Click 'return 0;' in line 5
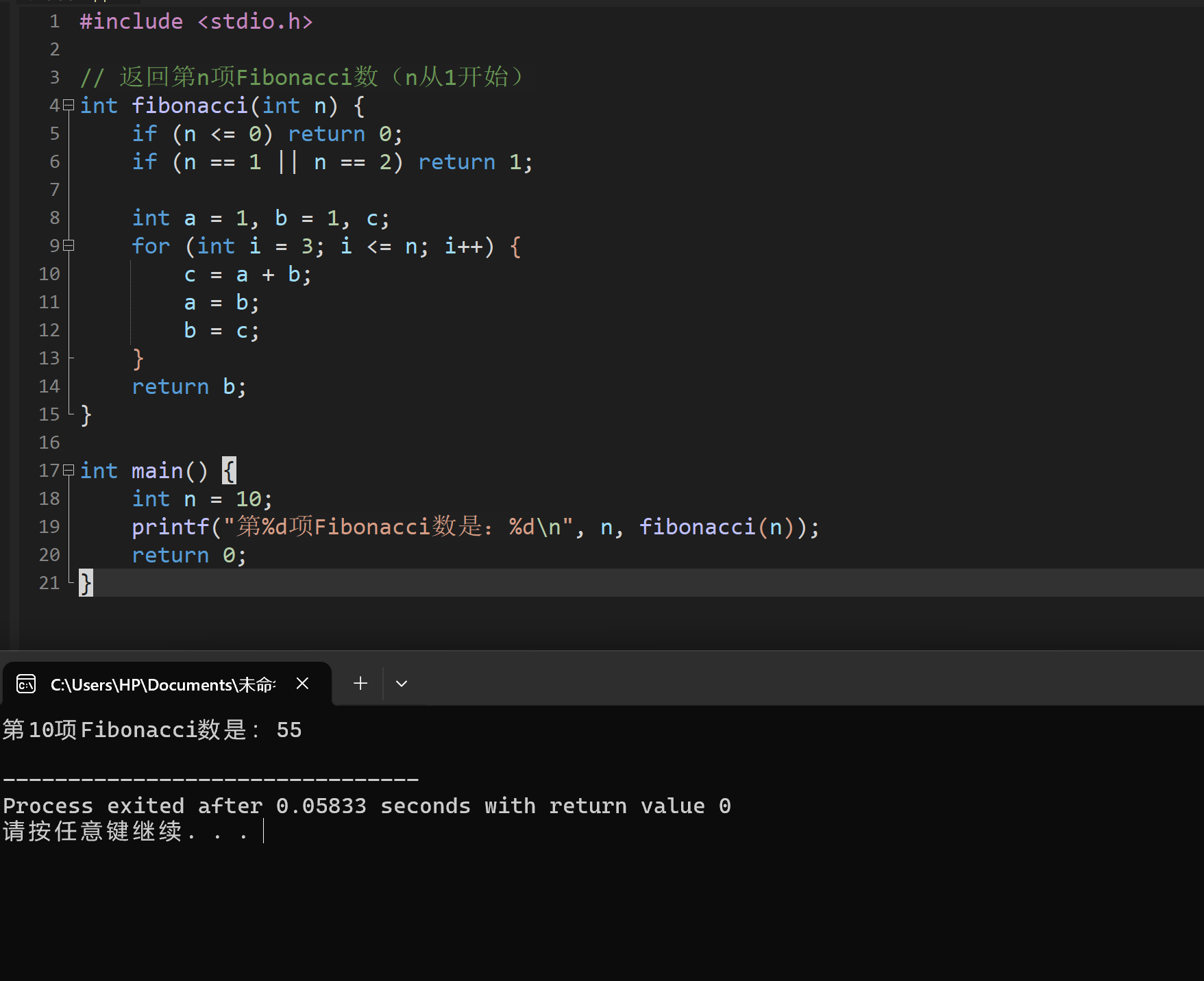The width and height of the screenshot is (1204, 981). tap(345, 134)
